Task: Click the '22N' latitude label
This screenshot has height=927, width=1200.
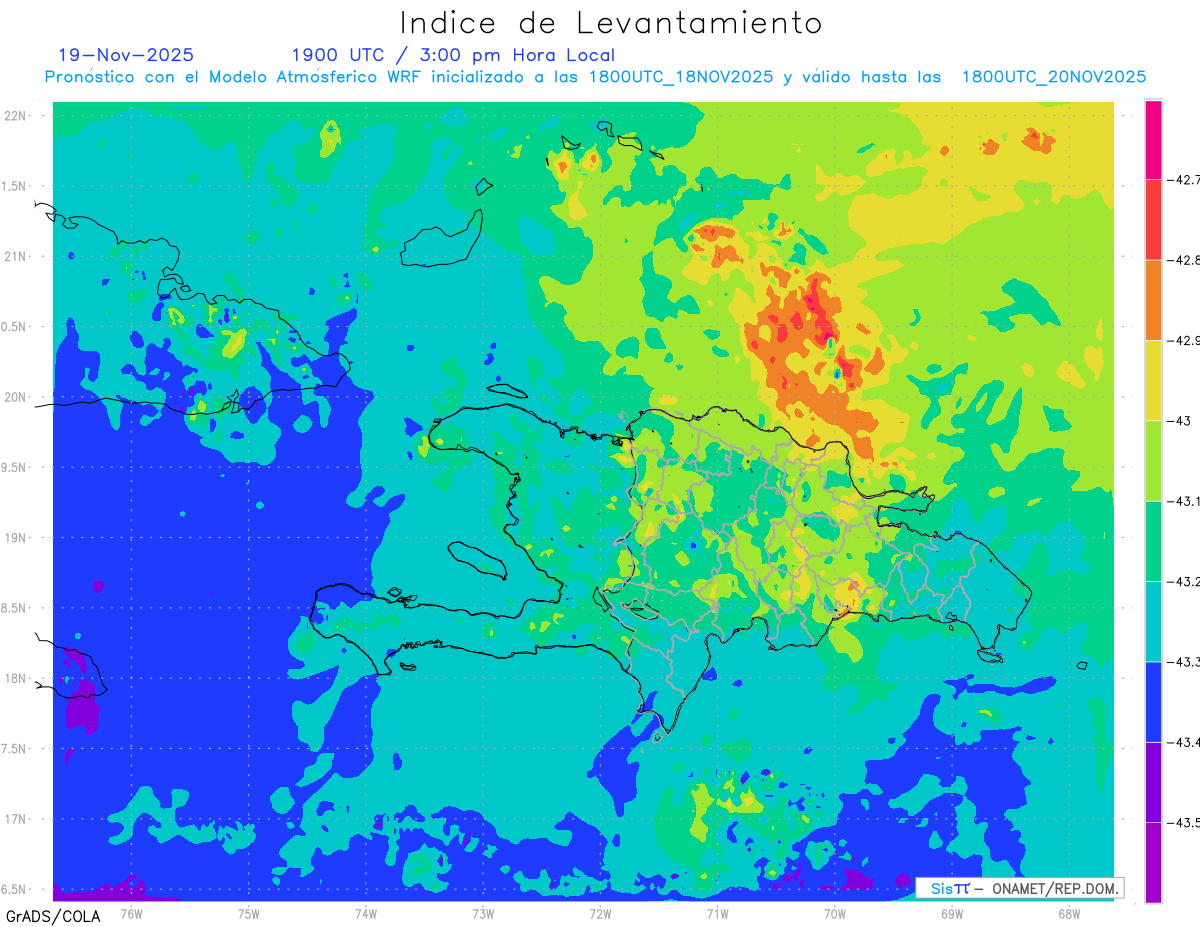Action: click(x=17, y=116)
